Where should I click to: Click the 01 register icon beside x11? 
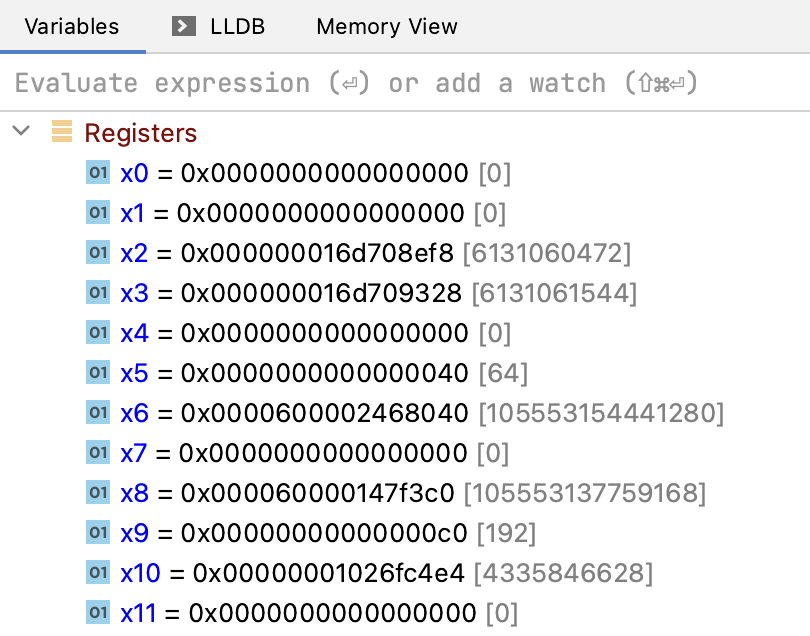click(98, 612)
